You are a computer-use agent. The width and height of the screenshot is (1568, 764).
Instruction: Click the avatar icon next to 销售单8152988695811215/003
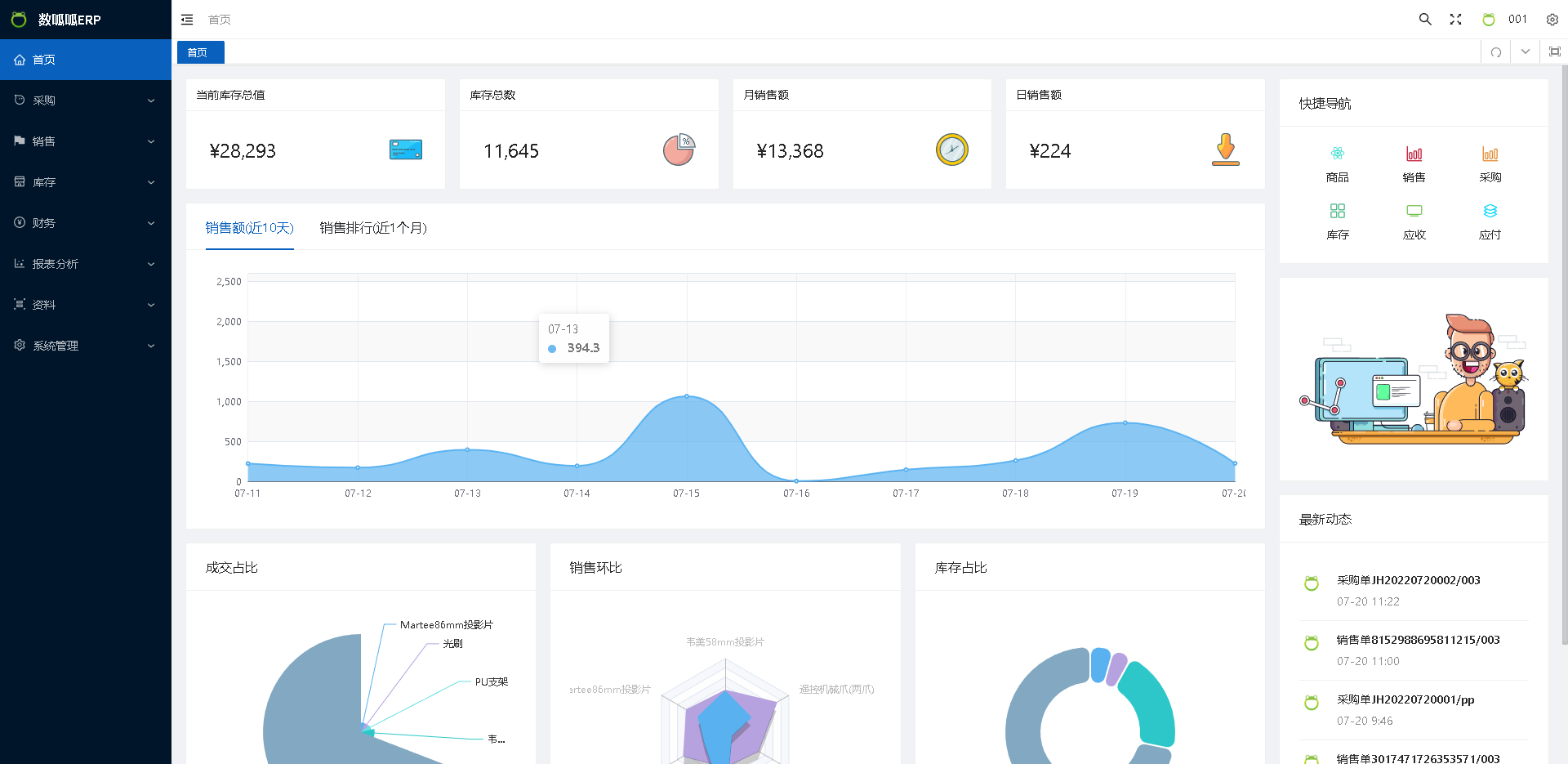1312,643
